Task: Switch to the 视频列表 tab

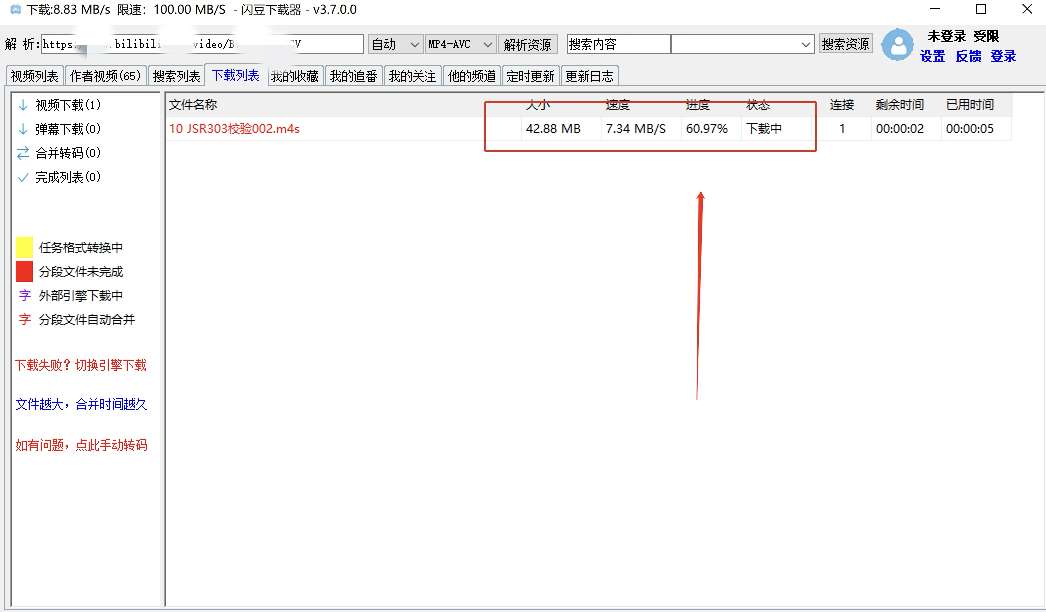Action: [35, 76]
